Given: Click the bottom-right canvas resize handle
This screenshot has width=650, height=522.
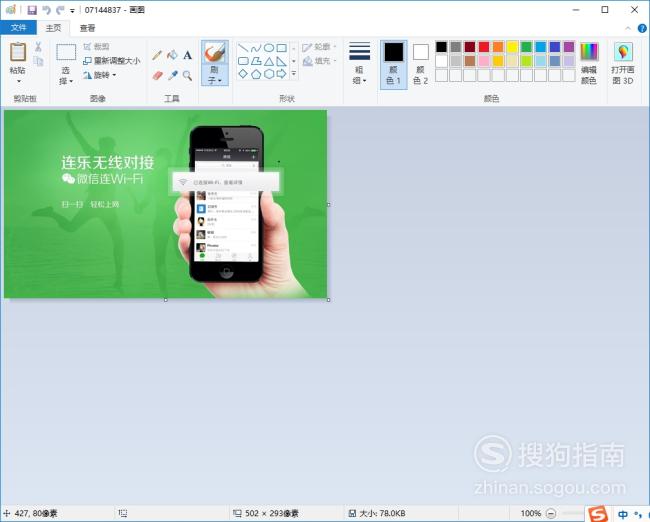Looking at the screenshot, I should (329, 300).
